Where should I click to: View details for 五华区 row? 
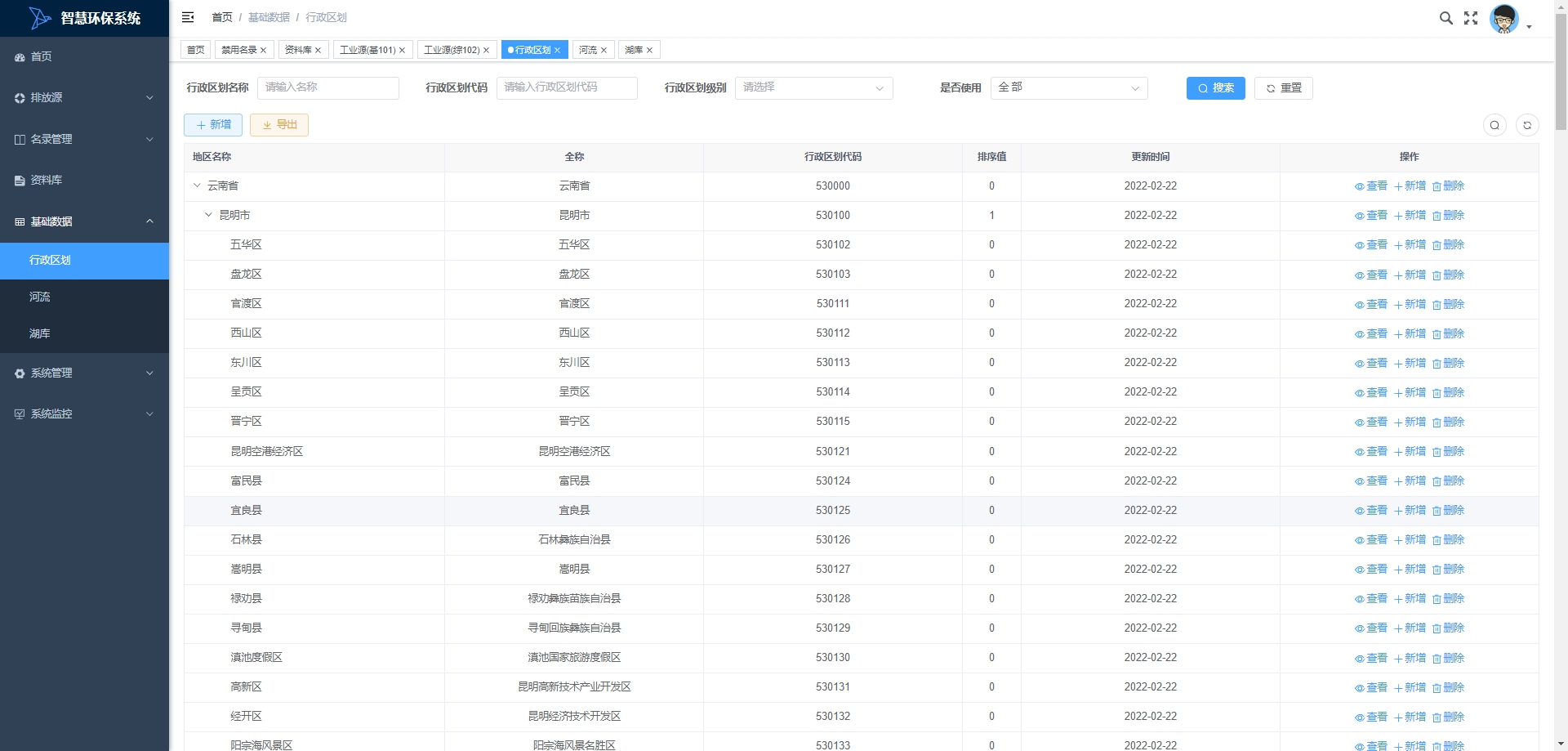pos(1371,245)
